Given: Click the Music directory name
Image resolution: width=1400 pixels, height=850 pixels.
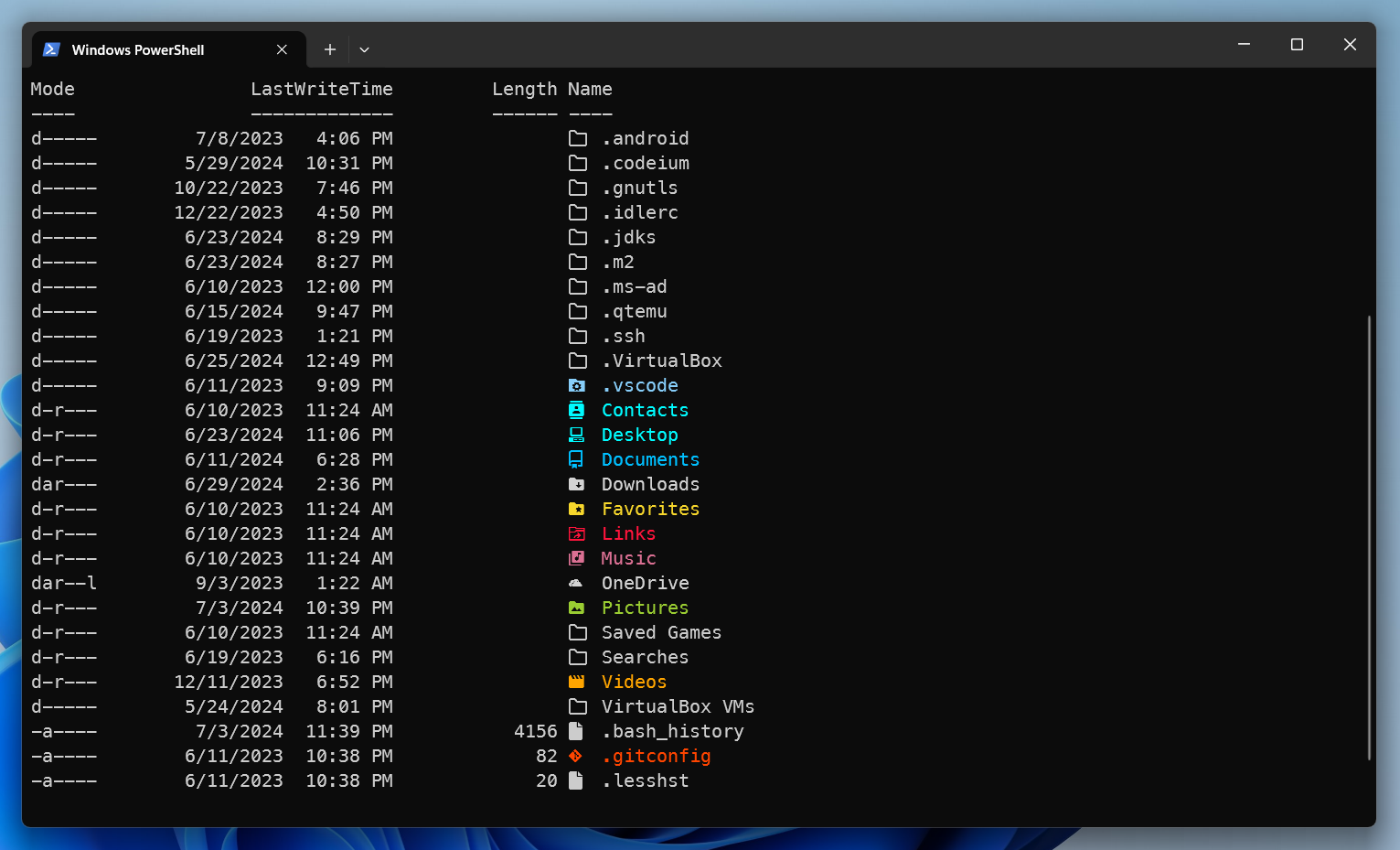Looking at the screenshot, I should [x=629, y=558].
